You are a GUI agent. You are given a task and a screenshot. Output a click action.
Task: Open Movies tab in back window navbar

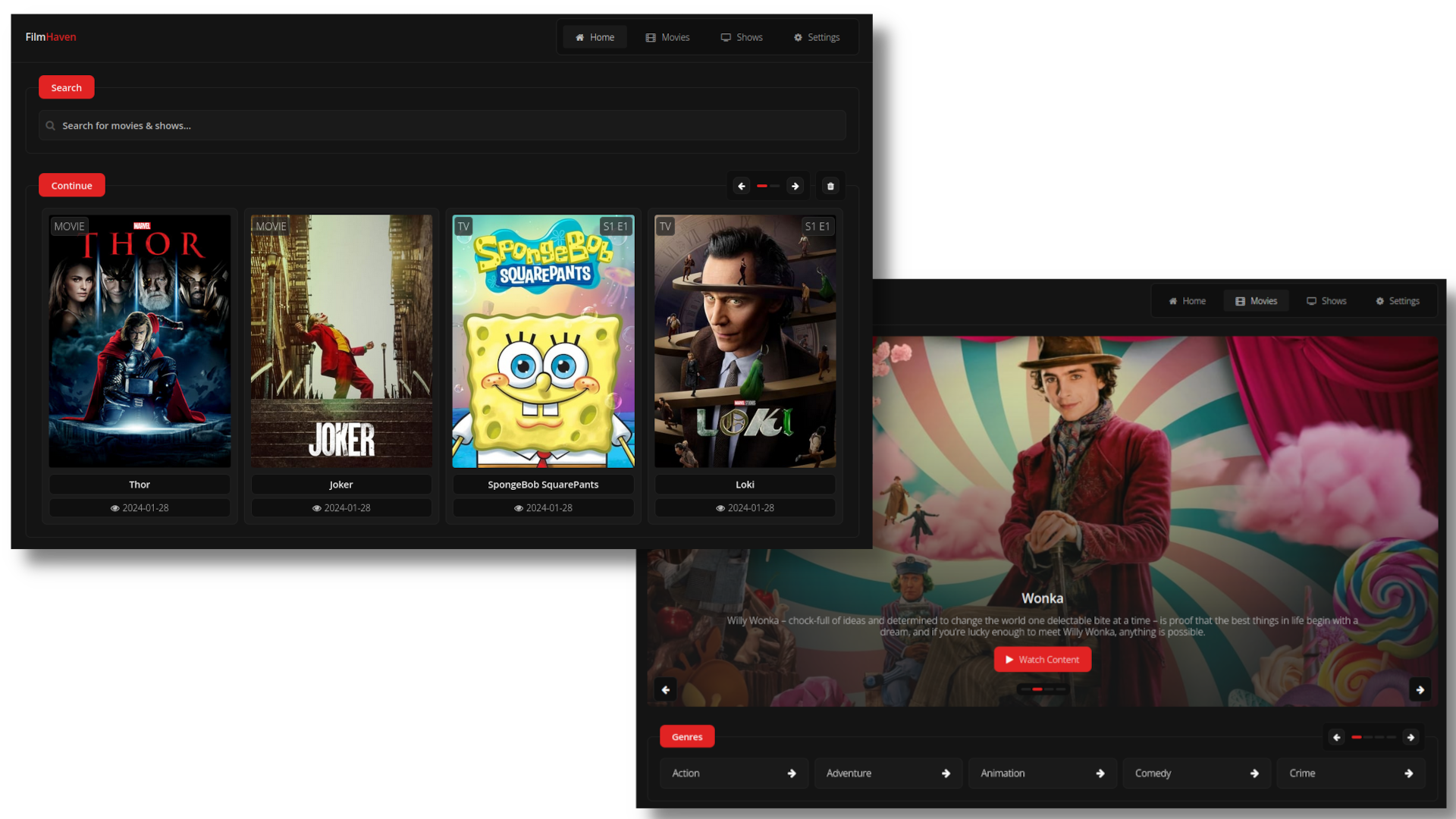pyautogui.click(x=1256, y=301)
